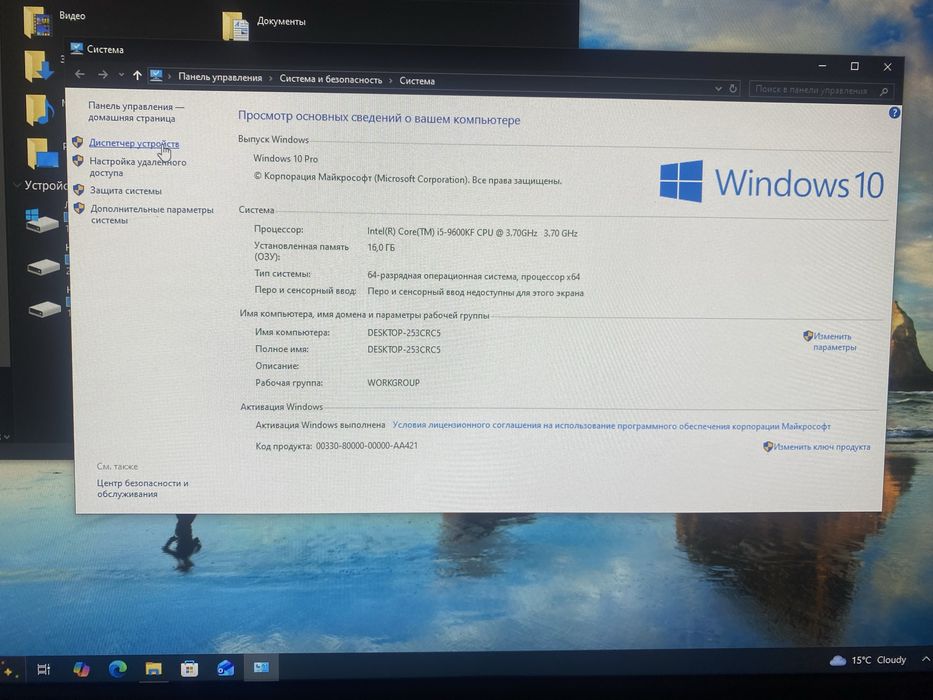Click the 16,0 ГБ memory value
The image size is (933, 700).
(x=381, y=247)
